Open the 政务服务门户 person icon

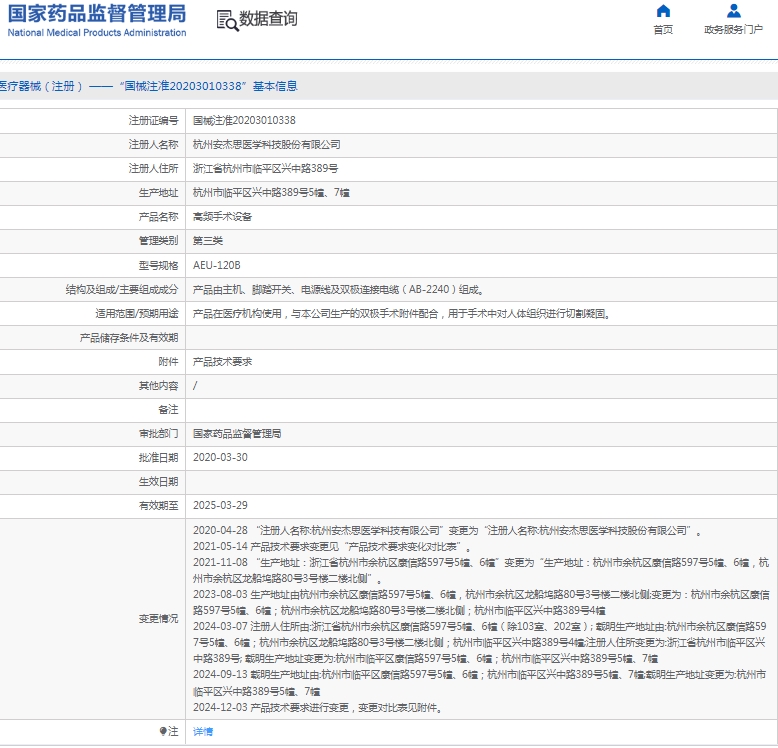click(x=733, y=11)
